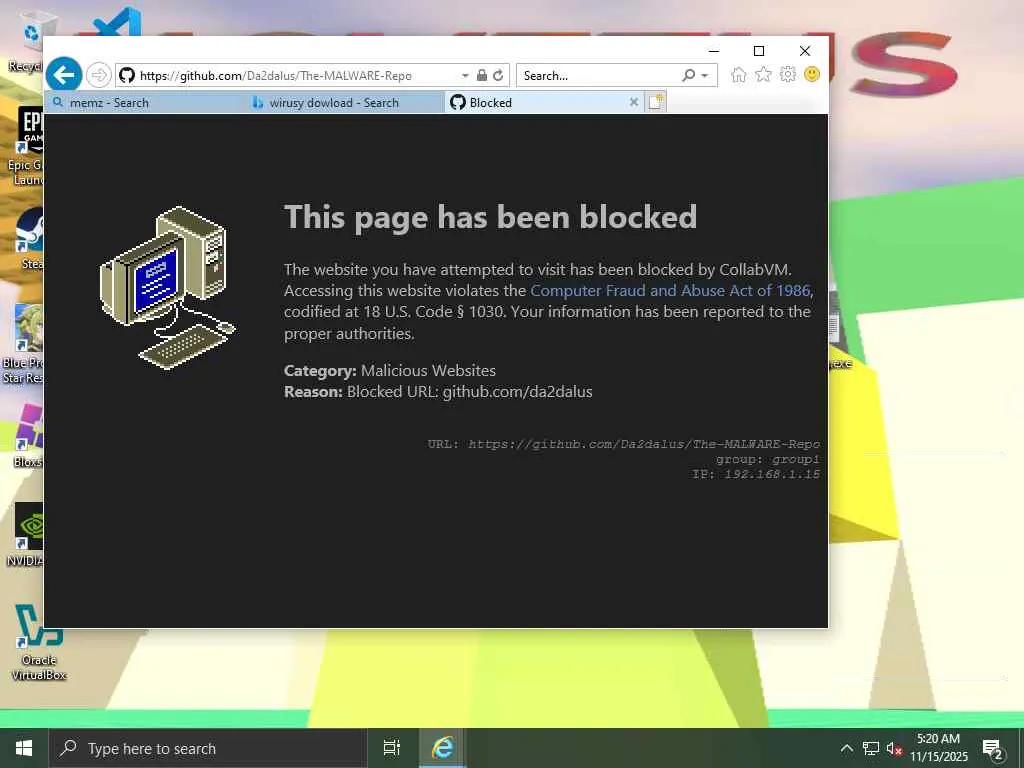
Task: Click the smiley feedback icon
Action: [812, 74]
